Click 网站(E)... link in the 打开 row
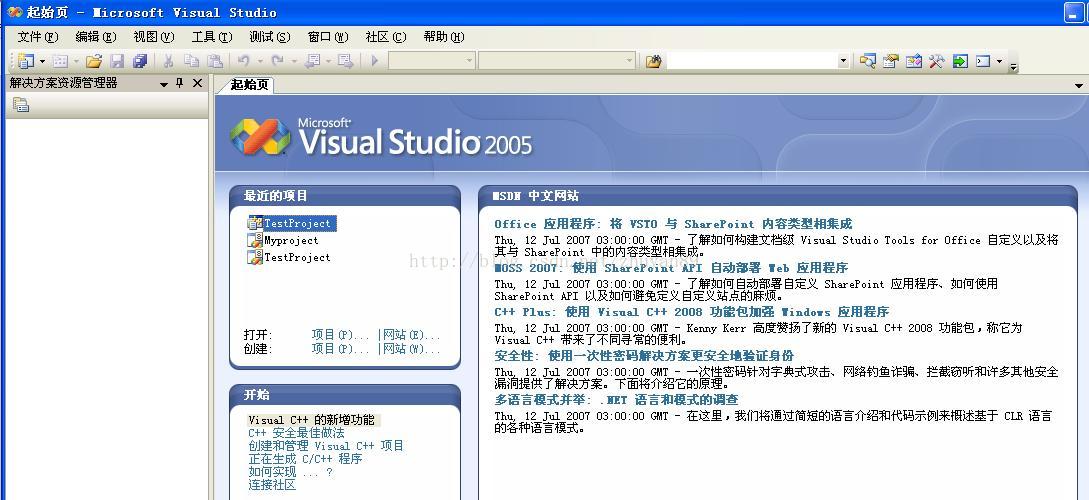Image resolution: width=1089 pixels, height=500 pixels. (412, 335)
